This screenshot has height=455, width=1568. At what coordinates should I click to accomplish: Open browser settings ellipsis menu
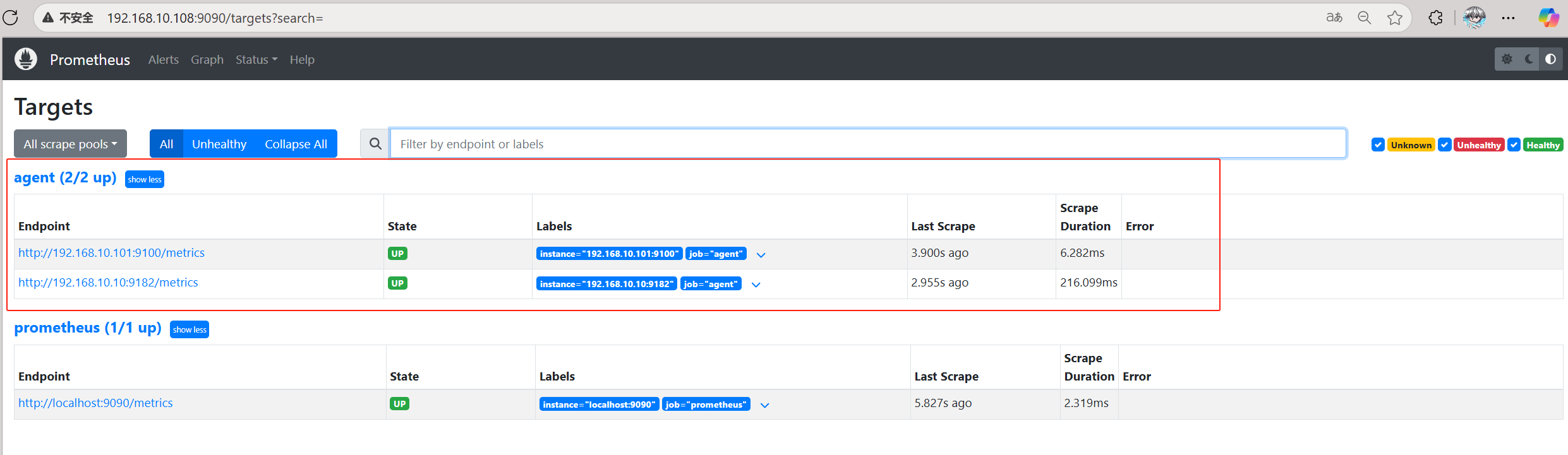point(1509,18)
